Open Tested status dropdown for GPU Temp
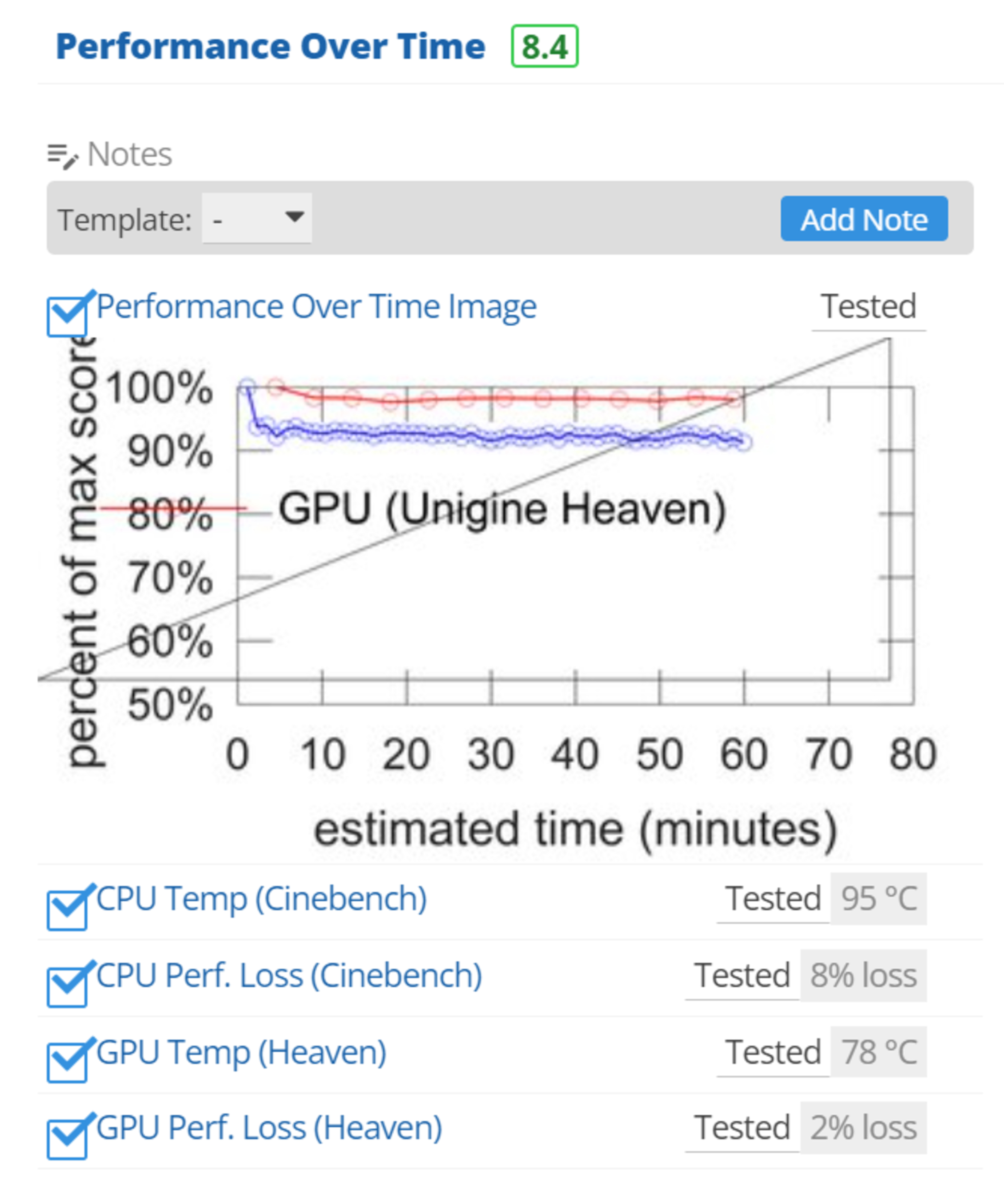This screenshot has width=1004, height=1204. (773, 1052)
